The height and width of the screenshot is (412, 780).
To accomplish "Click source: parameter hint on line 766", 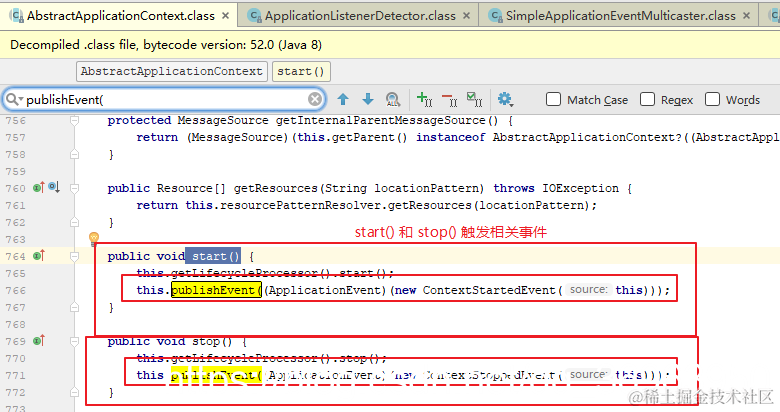I will tap(588, 290).
